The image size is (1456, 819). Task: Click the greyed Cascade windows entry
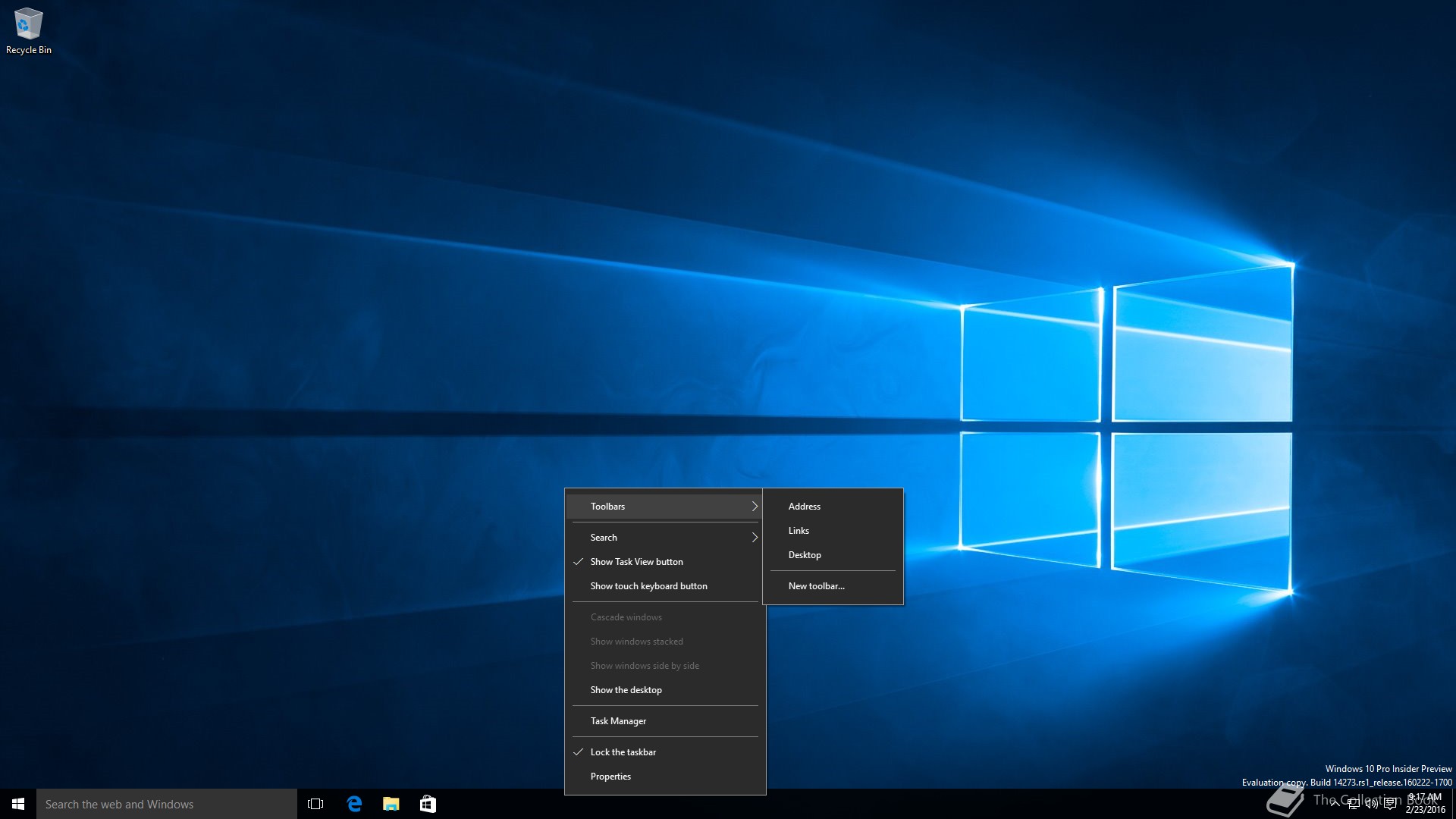pos(665,617)
